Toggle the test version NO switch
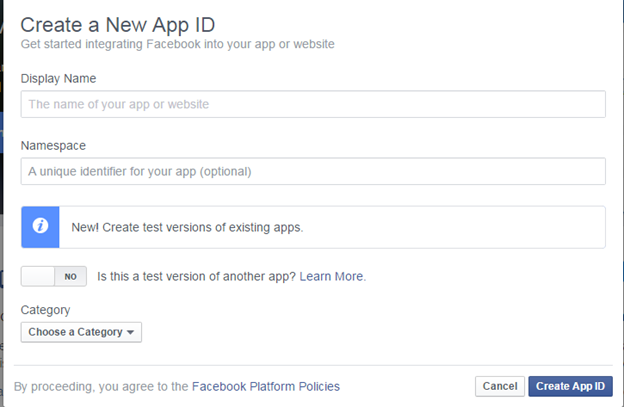Screen dimensions: 624x407 tap(54, 276)
